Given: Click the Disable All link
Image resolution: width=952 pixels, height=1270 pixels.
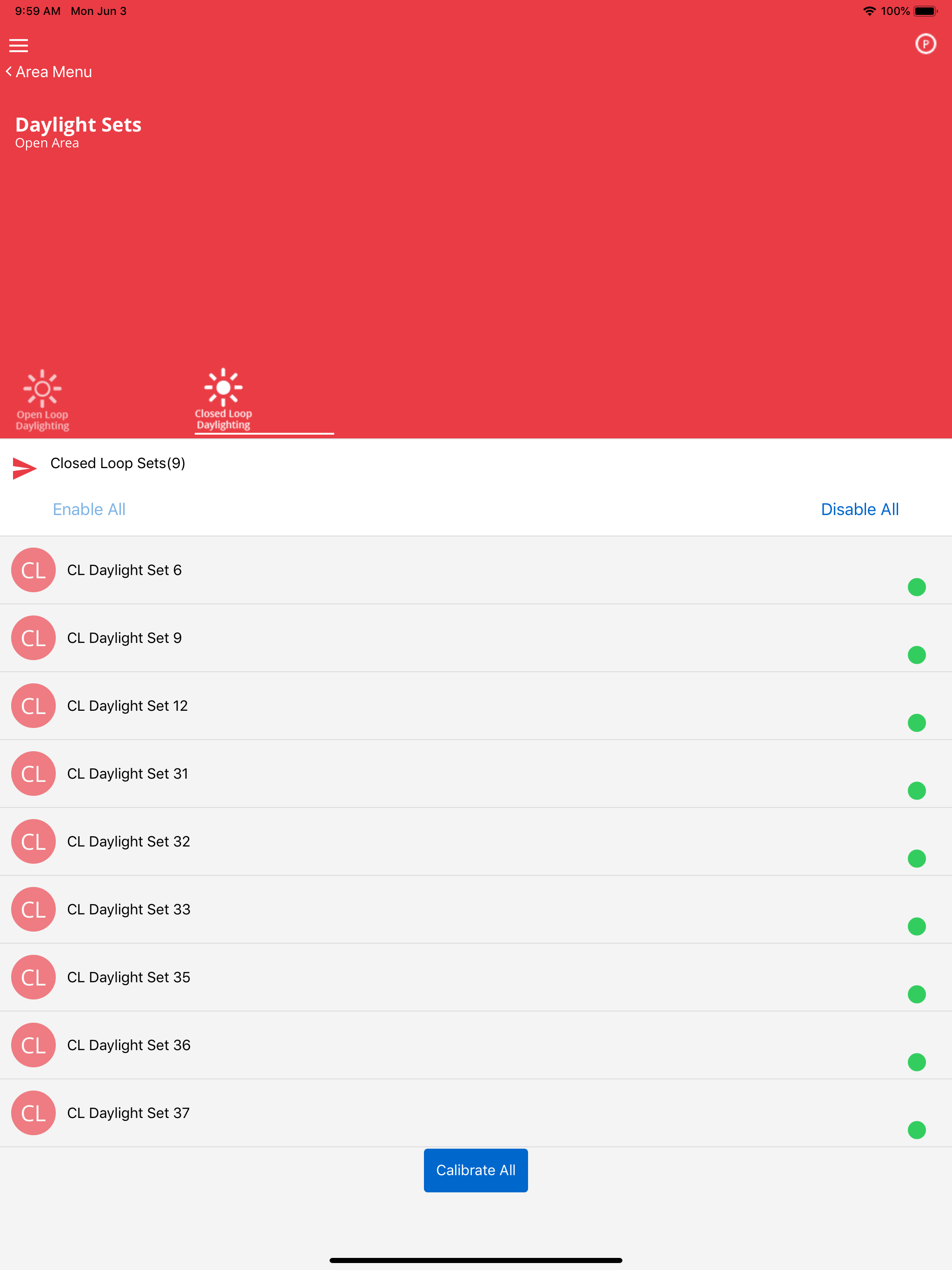Looking at the screenshot, I should [859, 509].
